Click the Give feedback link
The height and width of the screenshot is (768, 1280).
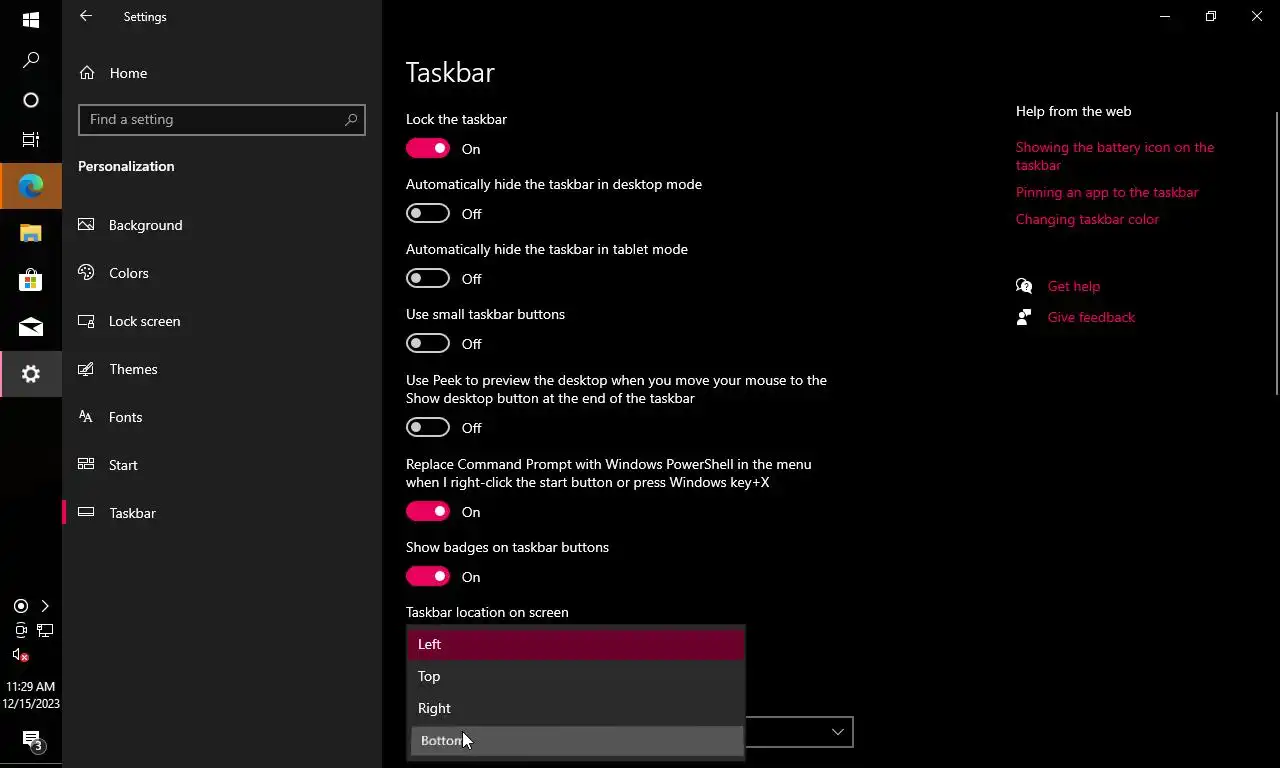[x=1091, y=317]
